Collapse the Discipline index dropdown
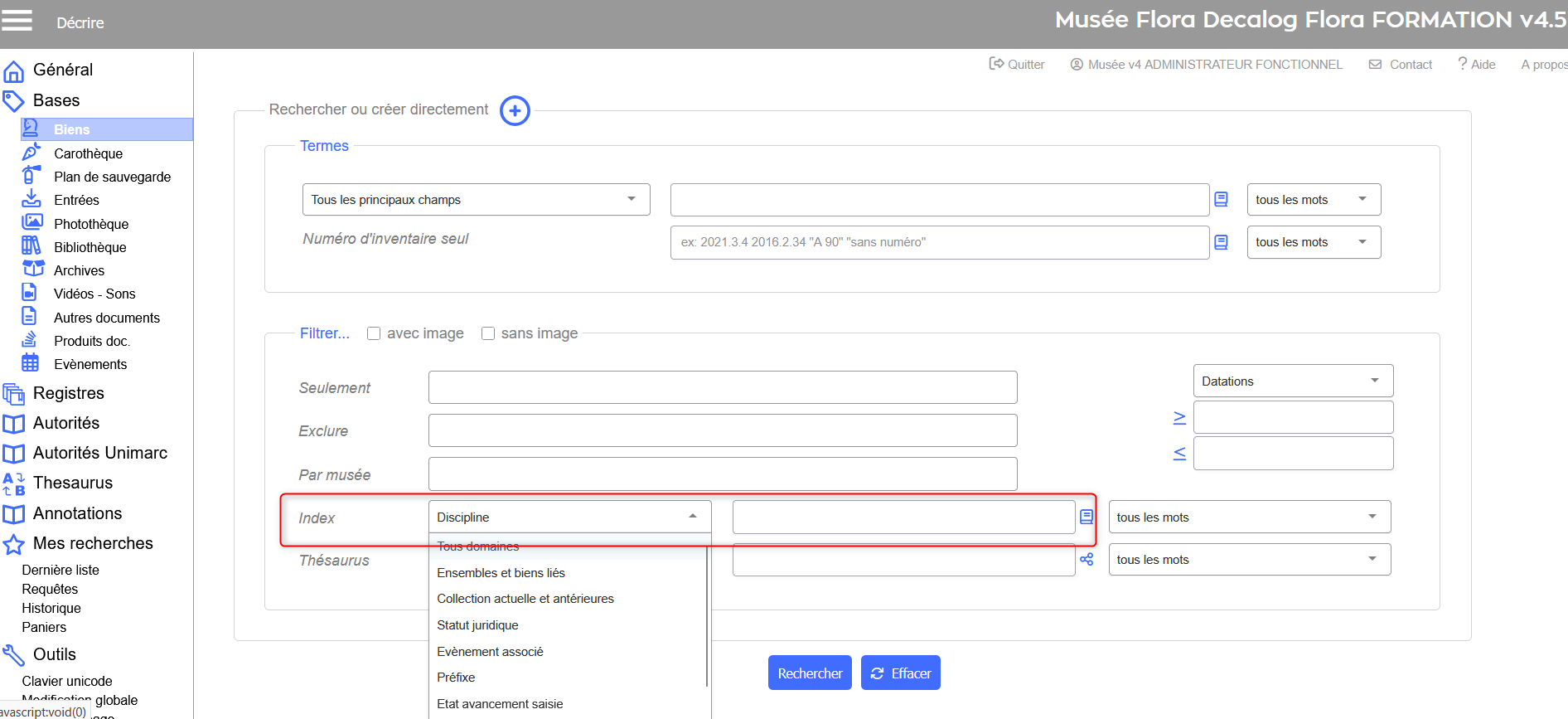The height and width of the screenshot is (719, 1568). point(692,517)
